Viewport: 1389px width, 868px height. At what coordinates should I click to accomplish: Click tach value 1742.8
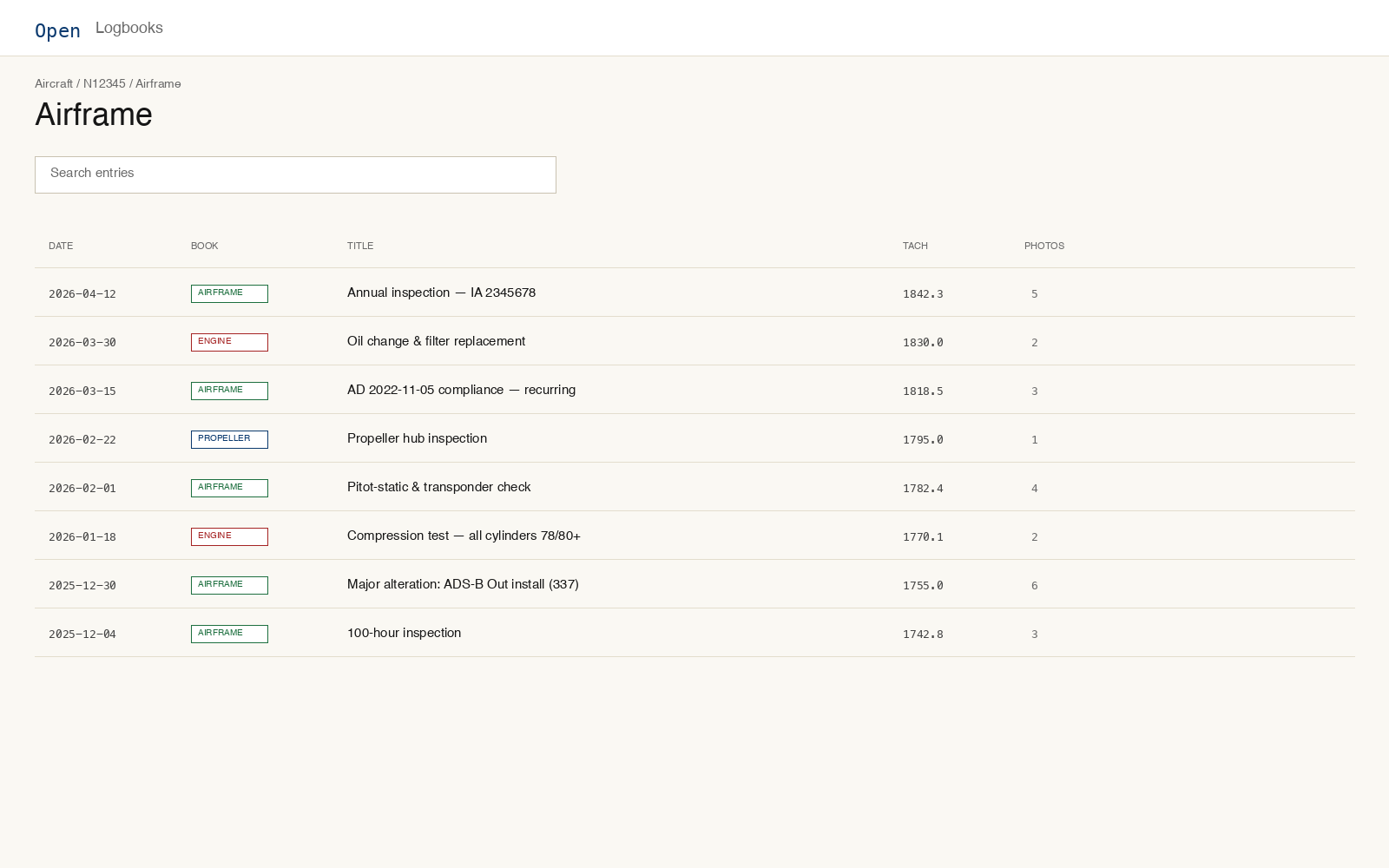tap(923, 635)
